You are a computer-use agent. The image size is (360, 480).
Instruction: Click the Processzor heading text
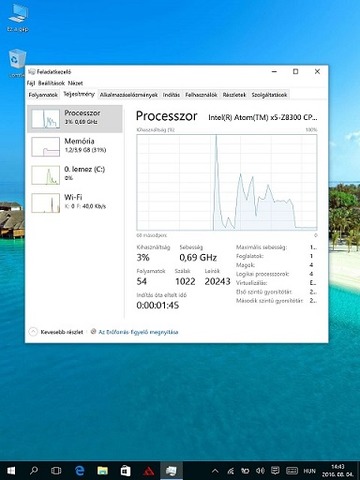point(166,116)
